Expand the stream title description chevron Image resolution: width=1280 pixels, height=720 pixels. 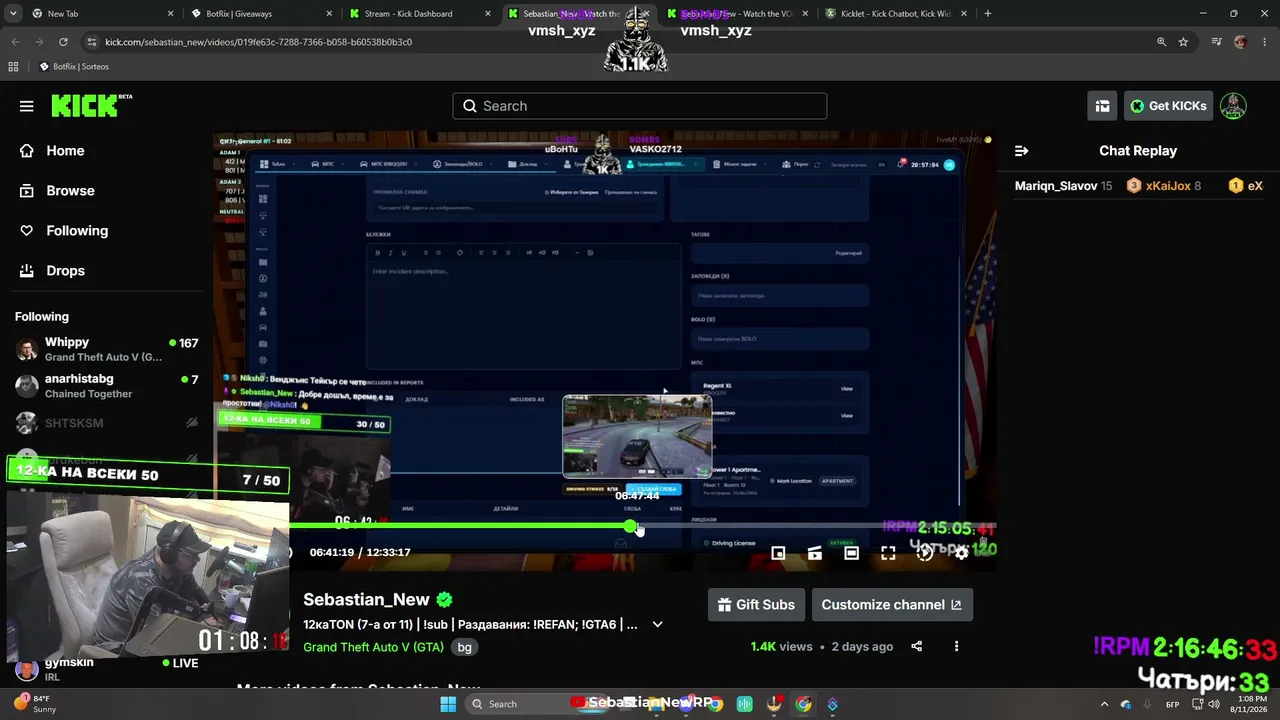point(657,625)
